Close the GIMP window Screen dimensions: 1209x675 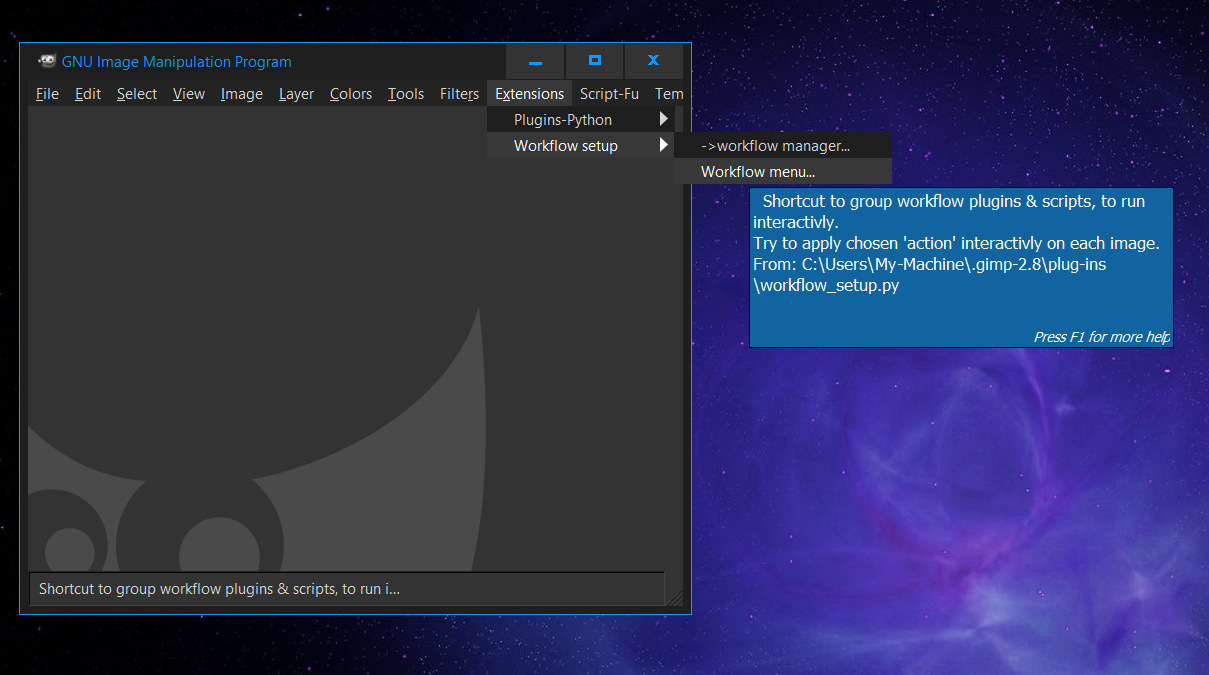pos(653,61)
